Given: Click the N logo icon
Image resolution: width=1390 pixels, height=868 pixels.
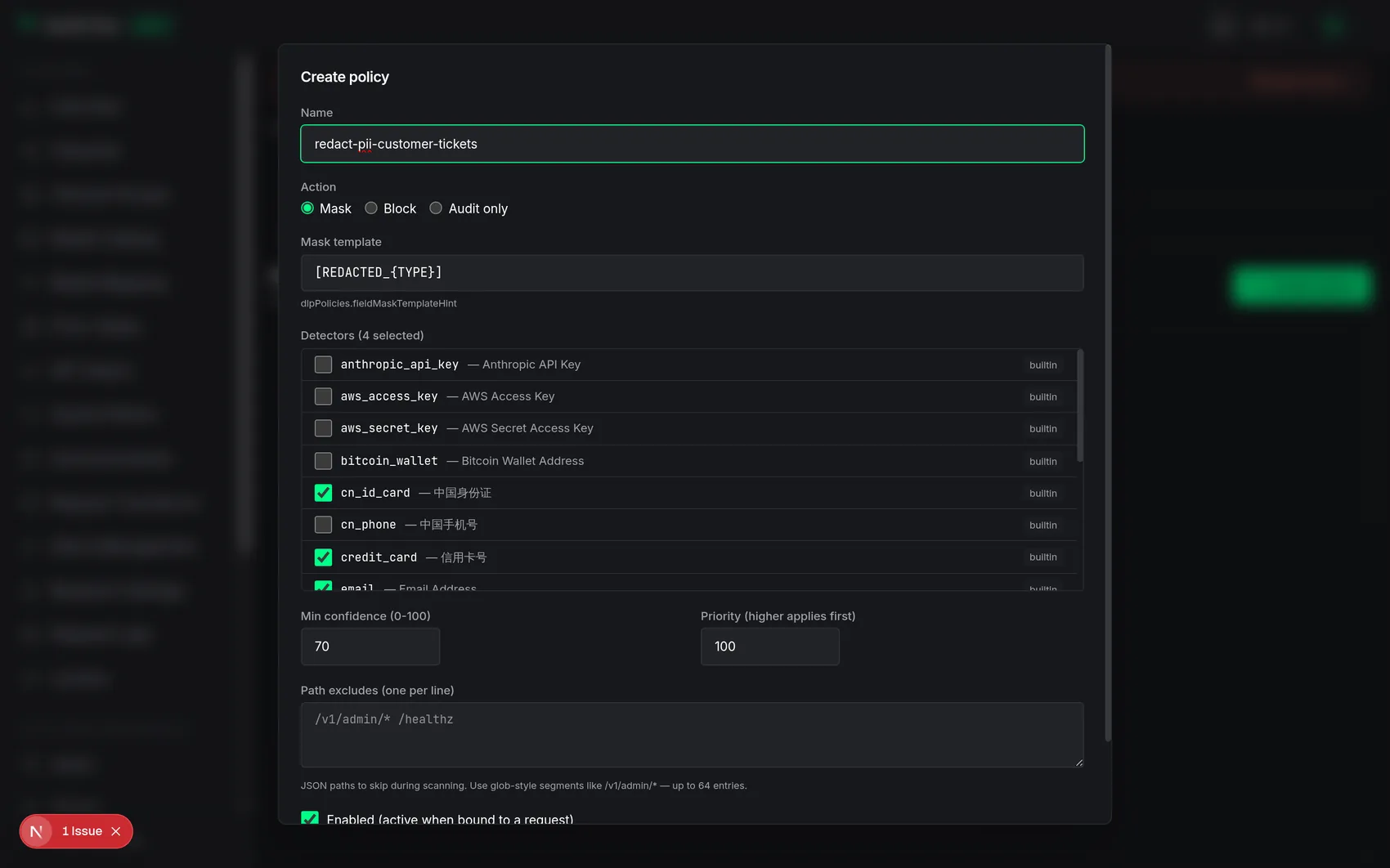Looking at the screenshot, I should tap(36, 831).
